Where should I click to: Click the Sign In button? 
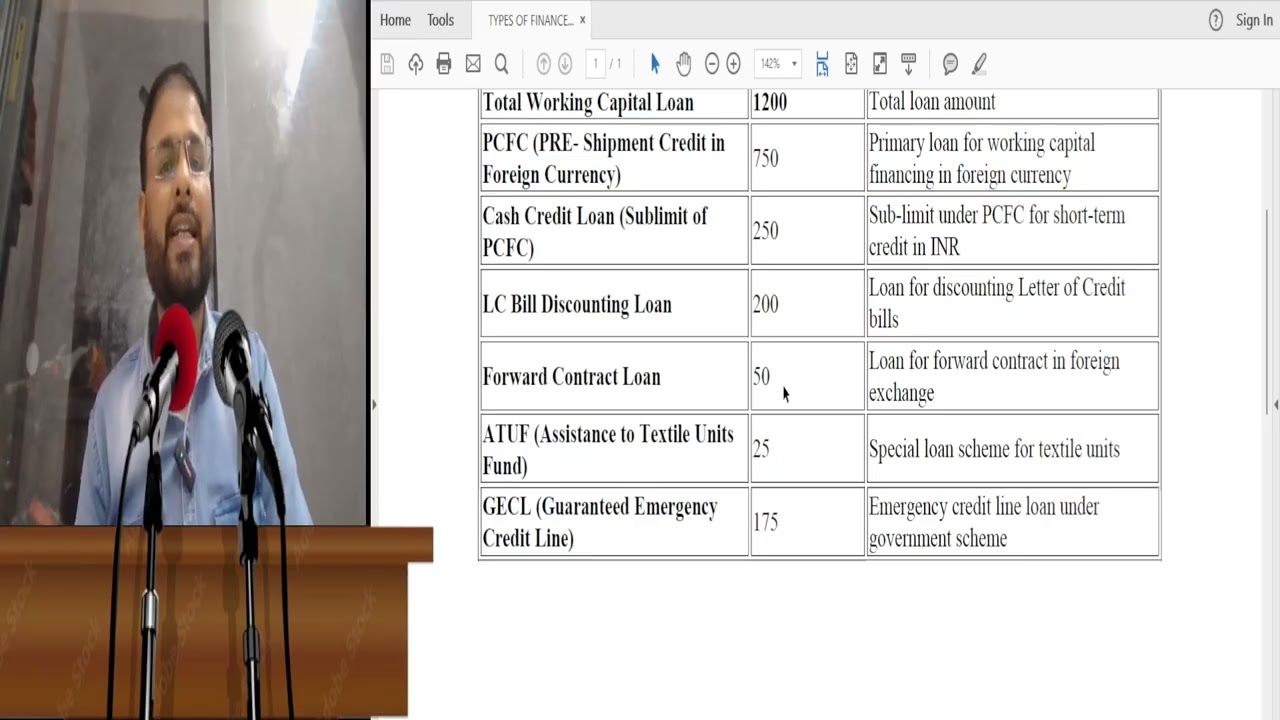click(x=1254, y=20)
